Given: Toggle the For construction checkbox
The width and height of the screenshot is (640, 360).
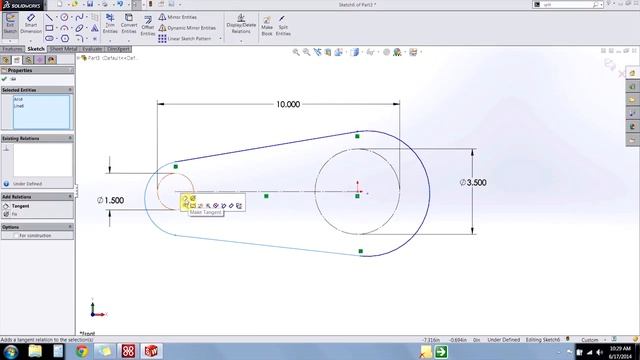Looking at the screenshot, I should pyautogui.click(x=16, y=236).
